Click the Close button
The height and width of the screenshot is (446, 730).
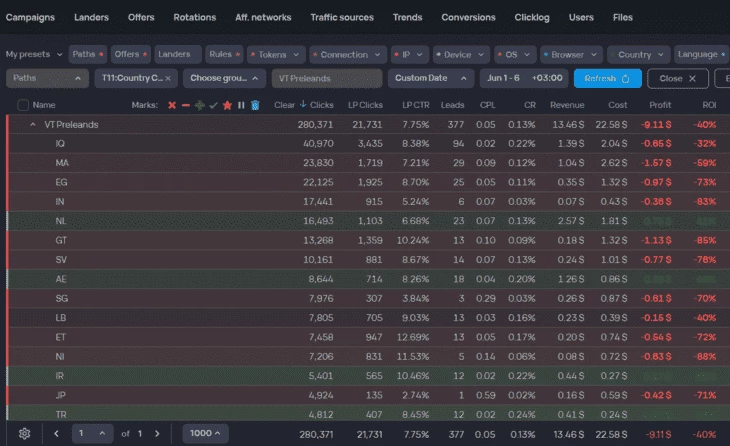[x=678, y=78]
